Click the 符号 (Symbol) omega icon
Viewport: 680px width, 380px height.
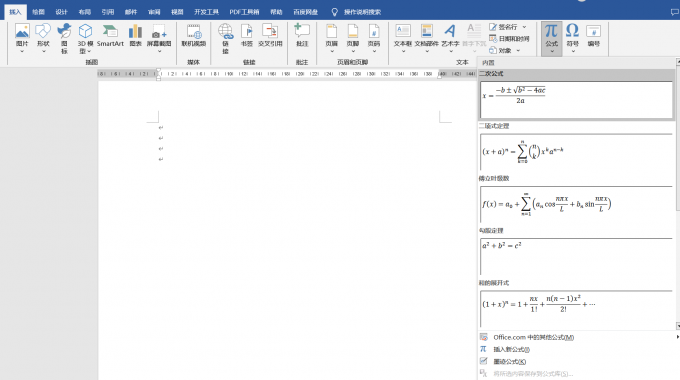(x=572, y=31)
